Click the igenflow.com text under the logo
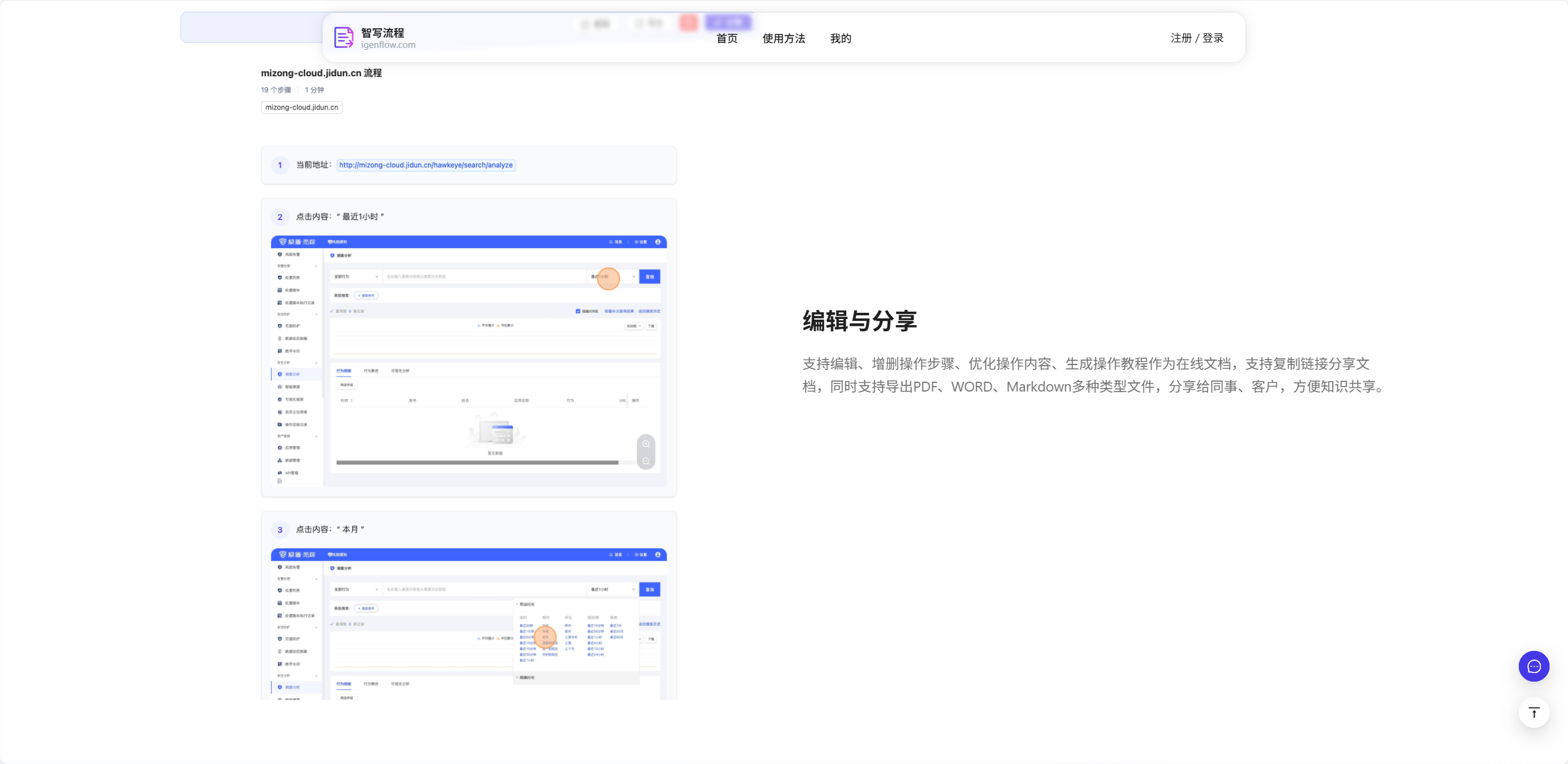The height and width of the screenshot is (764, 1568). click(388, 45)
